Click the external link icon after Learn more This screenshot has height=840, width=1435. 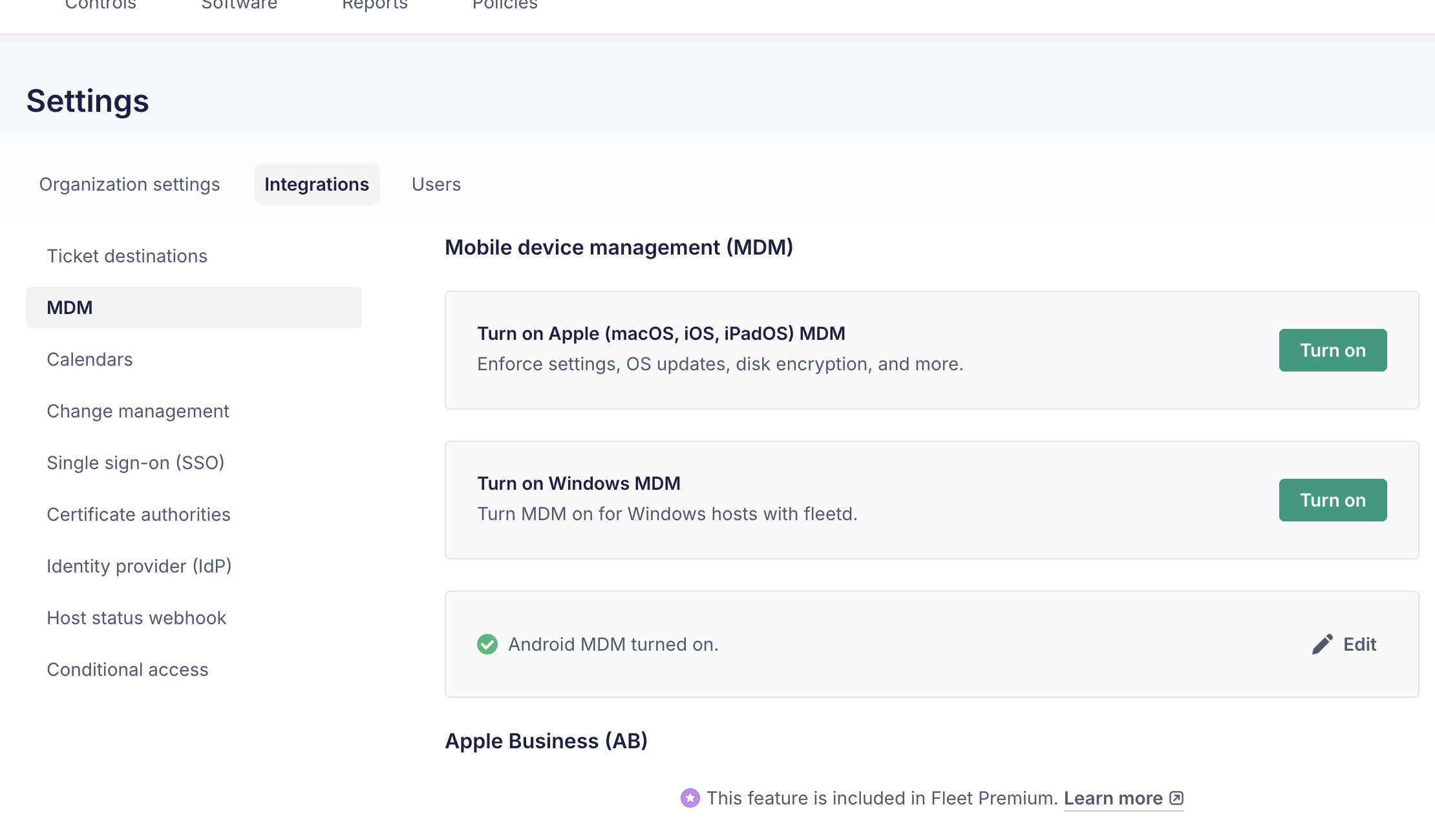click(1176, 798)
